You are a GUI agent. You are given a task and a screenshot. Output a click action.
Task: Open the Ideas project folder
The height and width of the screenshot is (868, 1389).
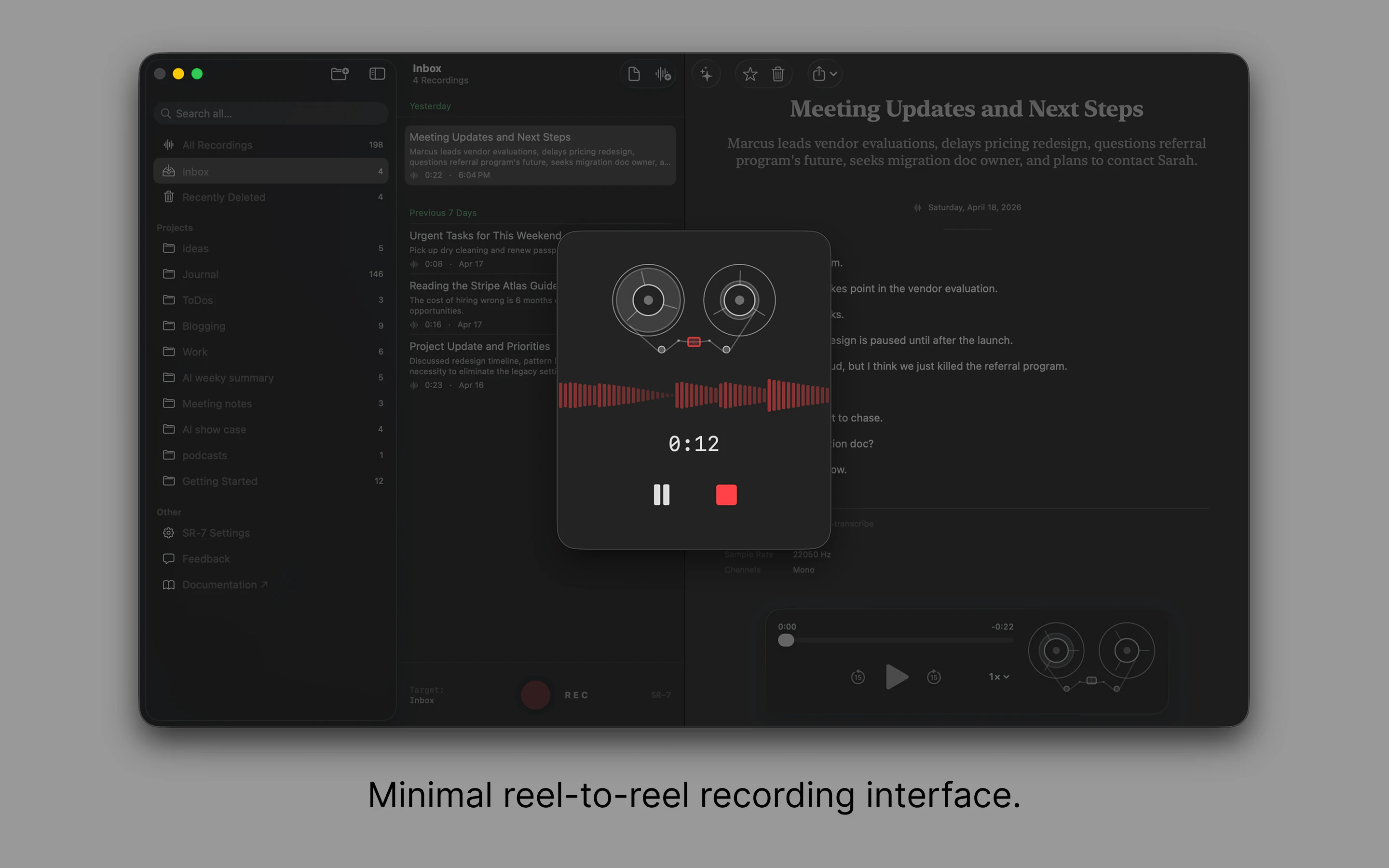click(271, 248)
